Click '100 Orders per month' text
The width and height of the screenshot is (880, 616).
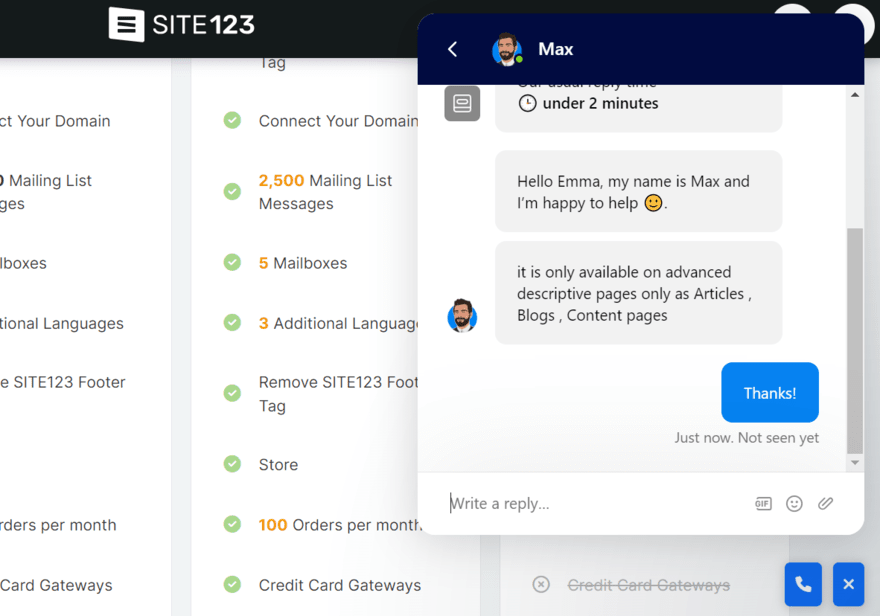[340, 525]
